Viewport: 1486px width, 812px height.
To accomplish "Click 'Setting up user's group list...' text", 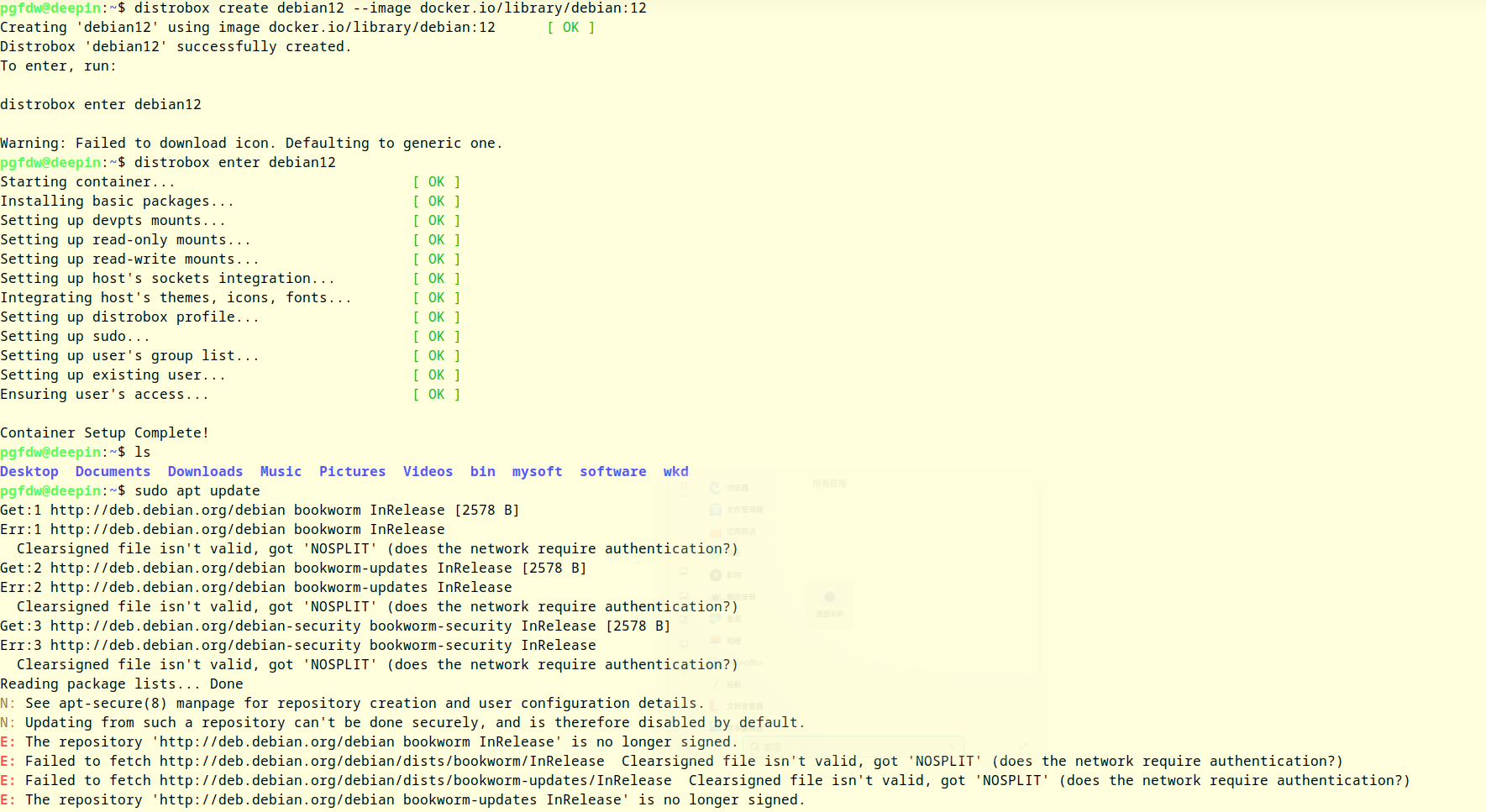I will click(x=130, y=356).
